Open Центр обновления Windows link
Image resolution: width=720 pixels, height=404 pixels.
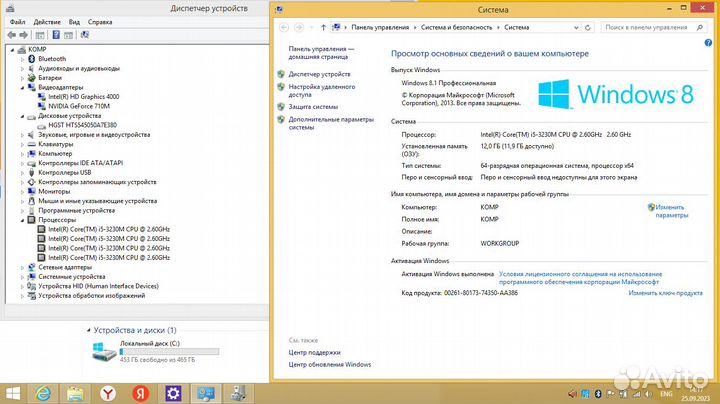tap(330, 365)
